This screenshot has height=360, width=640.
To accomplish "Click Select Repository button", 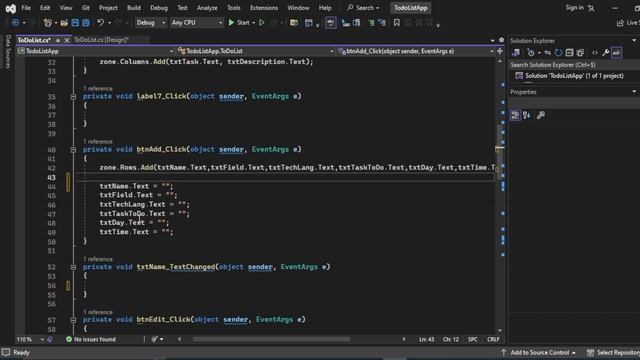I will click(x=613, y=353).
